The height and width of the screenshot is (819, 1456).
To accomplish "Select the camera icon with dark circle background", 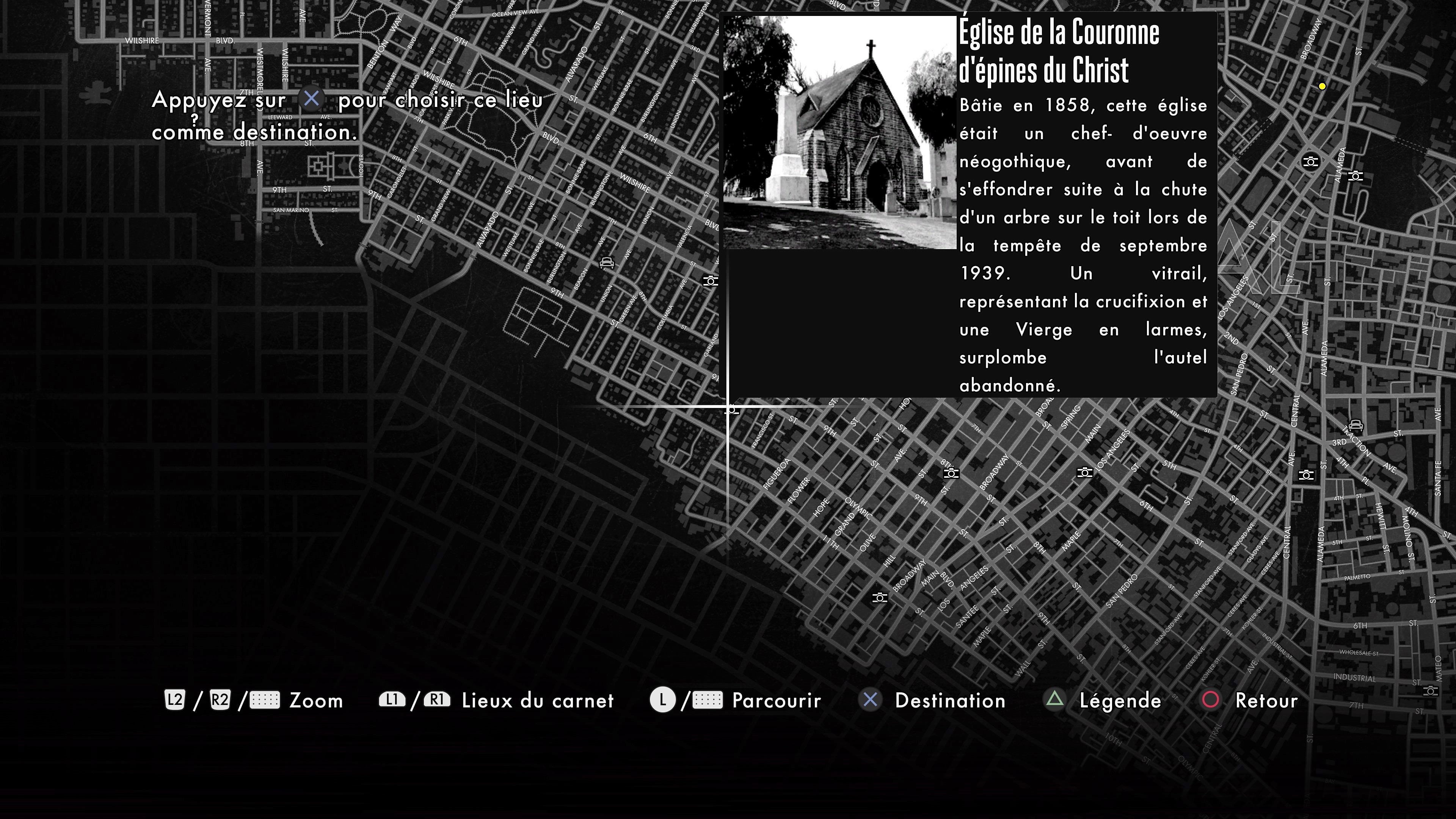I will (1311, 162).
